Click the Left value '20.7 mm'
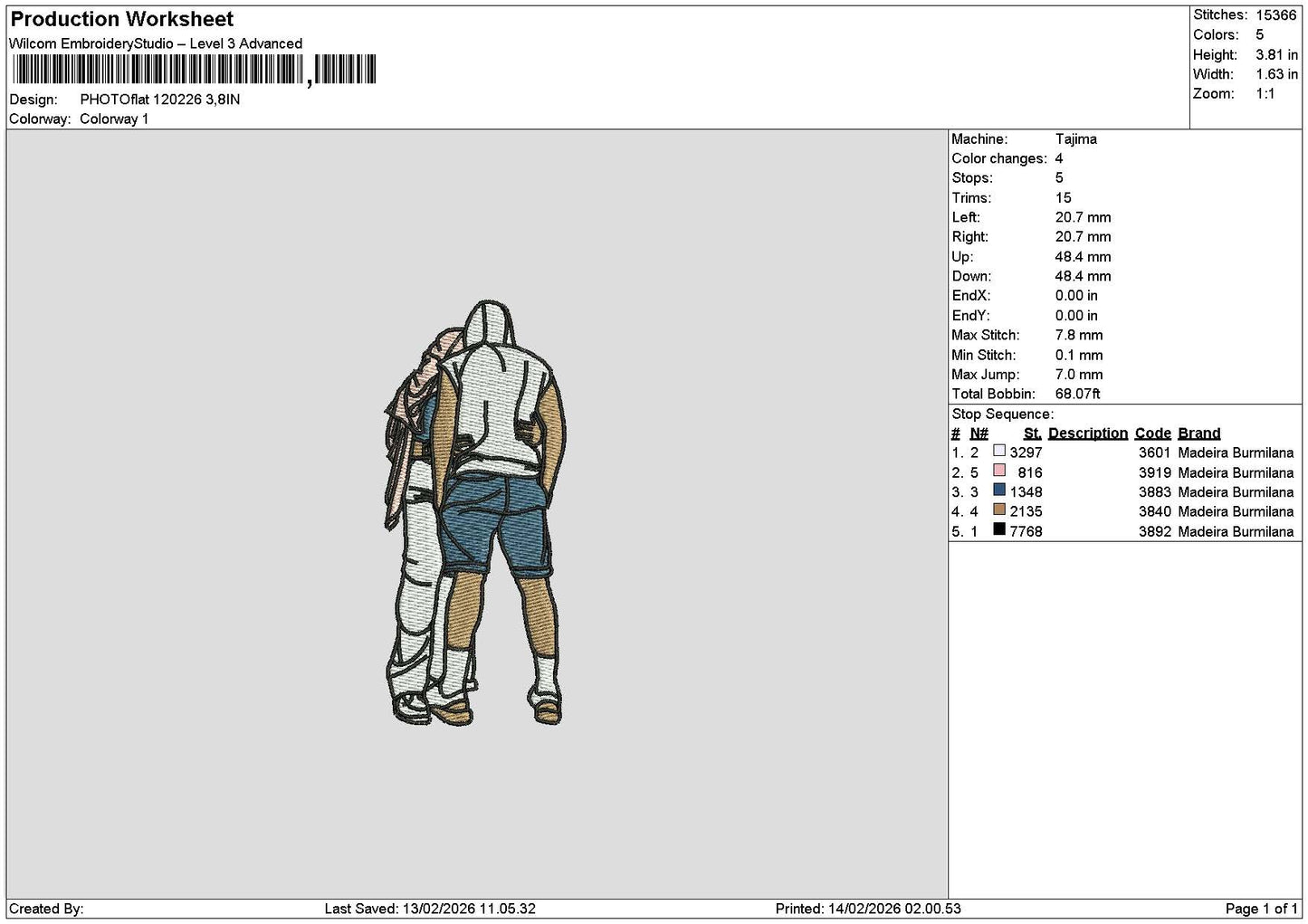The height and width of the screenshot is (924, 1308). tap(1084, 218)
